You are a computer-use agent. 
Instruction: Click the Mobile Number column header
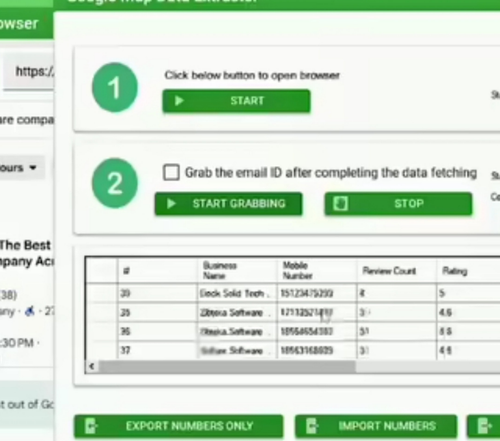[317, 270]
